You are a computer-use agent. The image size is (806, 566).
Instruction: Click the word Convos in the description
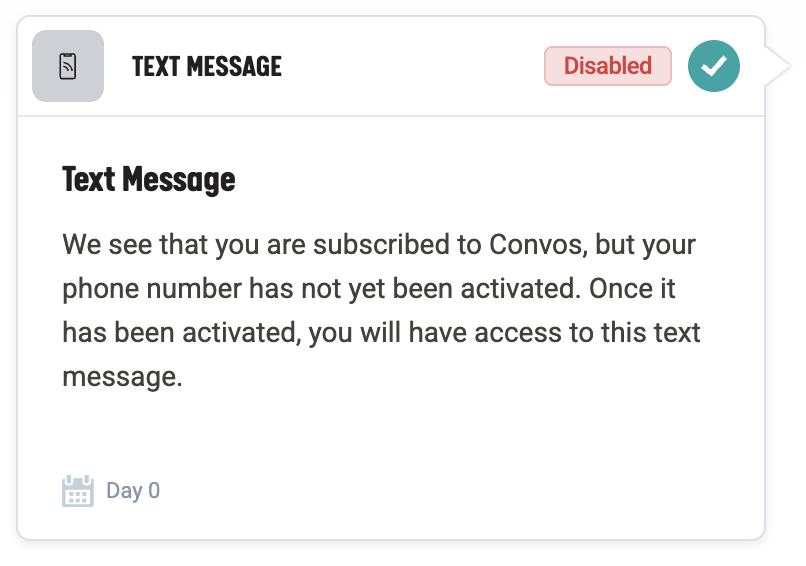(x=533, y=244)
